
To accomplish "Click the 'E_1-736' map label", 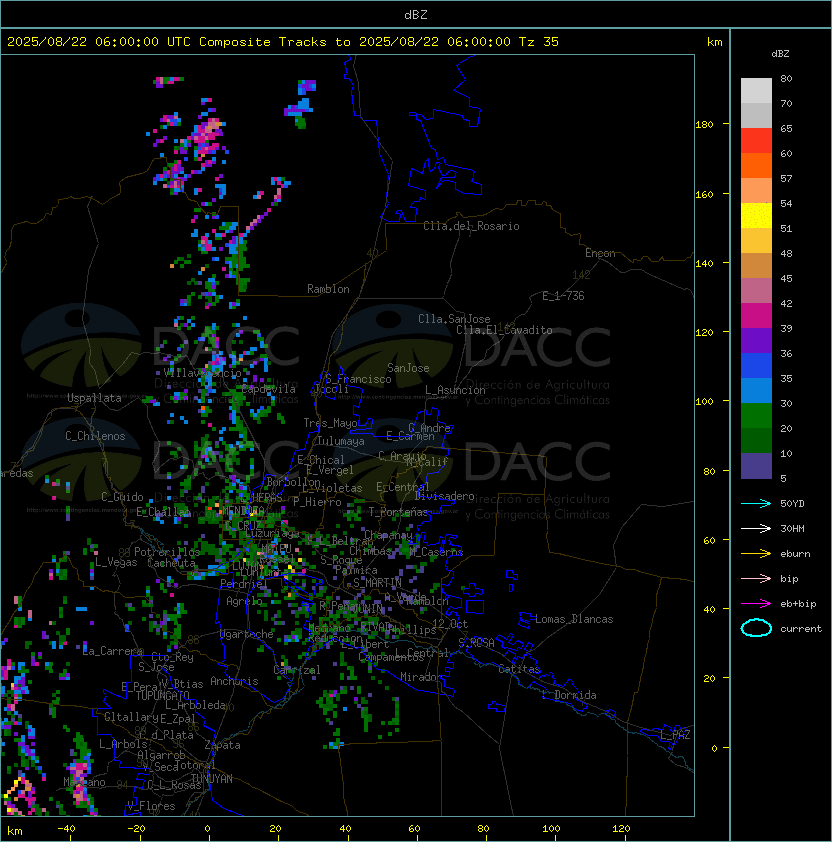I will (563, 296).
